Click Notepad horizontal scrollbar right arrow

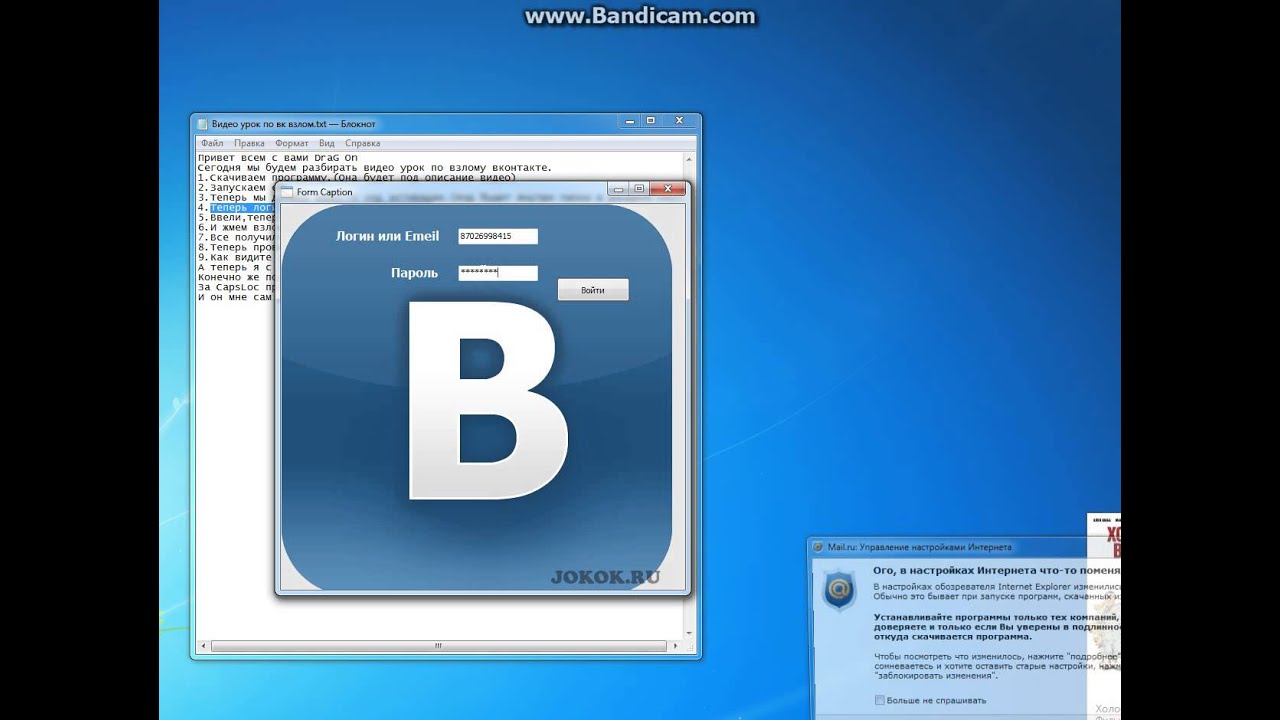coord(676,646)
